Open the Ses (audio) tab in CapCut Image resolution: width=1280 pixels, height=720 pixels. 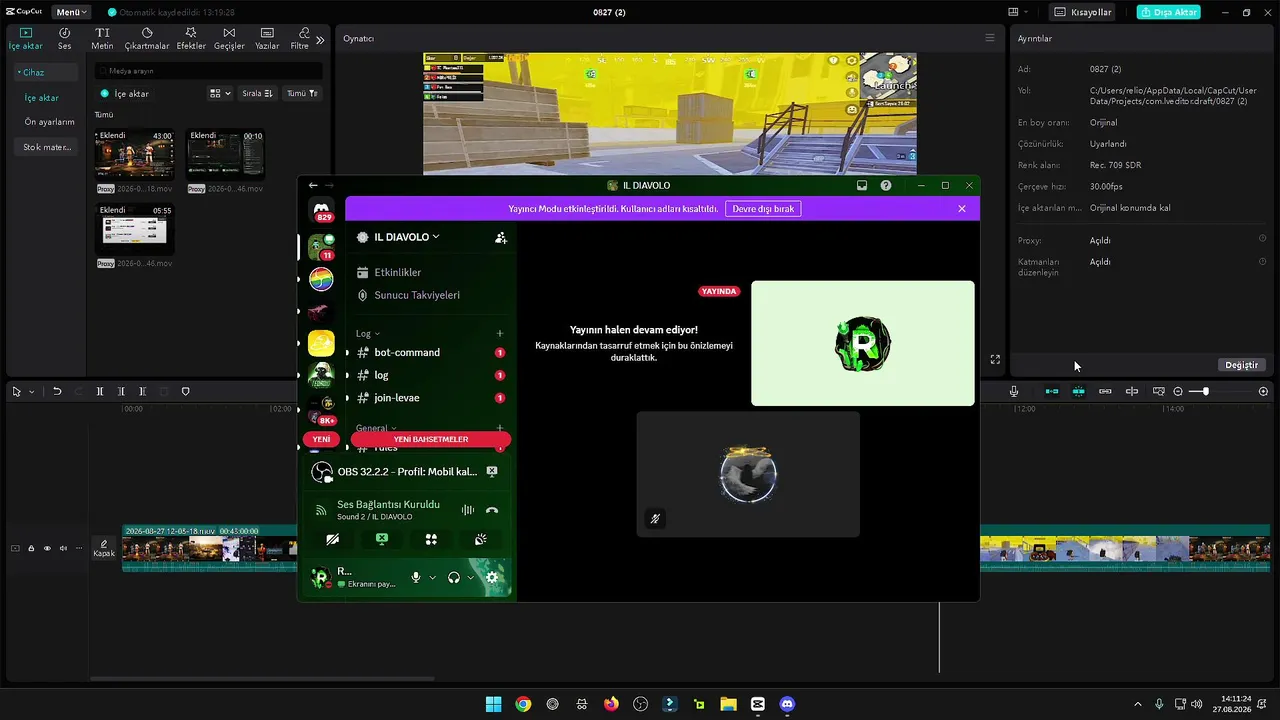click(64, 38)
